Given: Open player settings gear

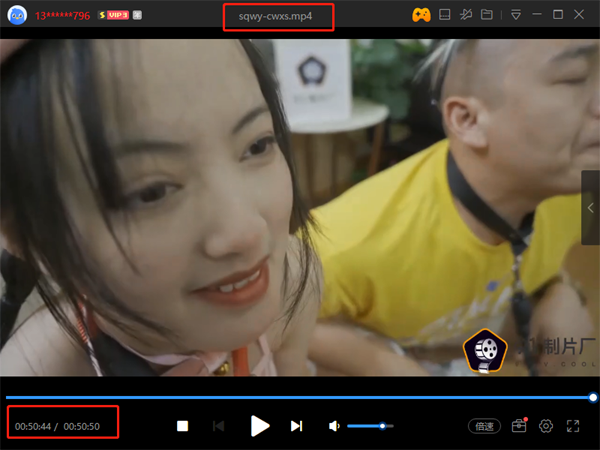Looking at the screenshot, I should (546, 426).
